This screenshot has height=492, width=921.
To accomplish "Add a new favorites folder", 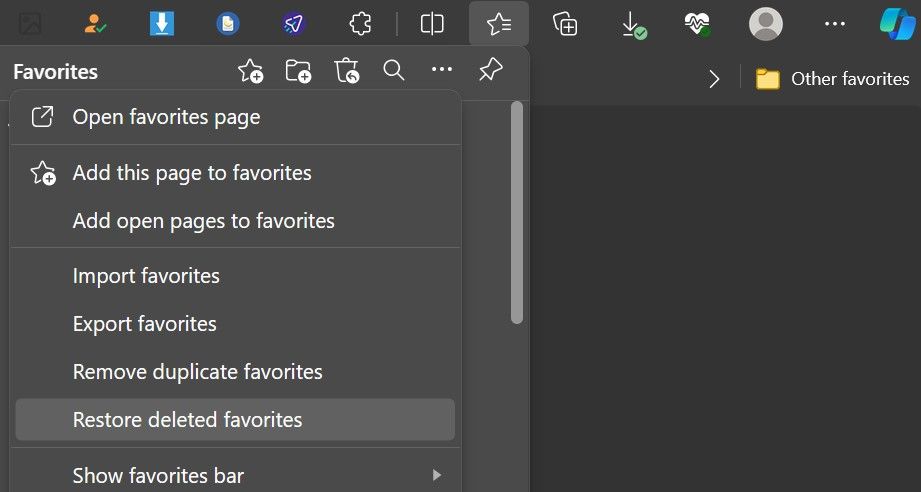I will (x=298, y=71).
